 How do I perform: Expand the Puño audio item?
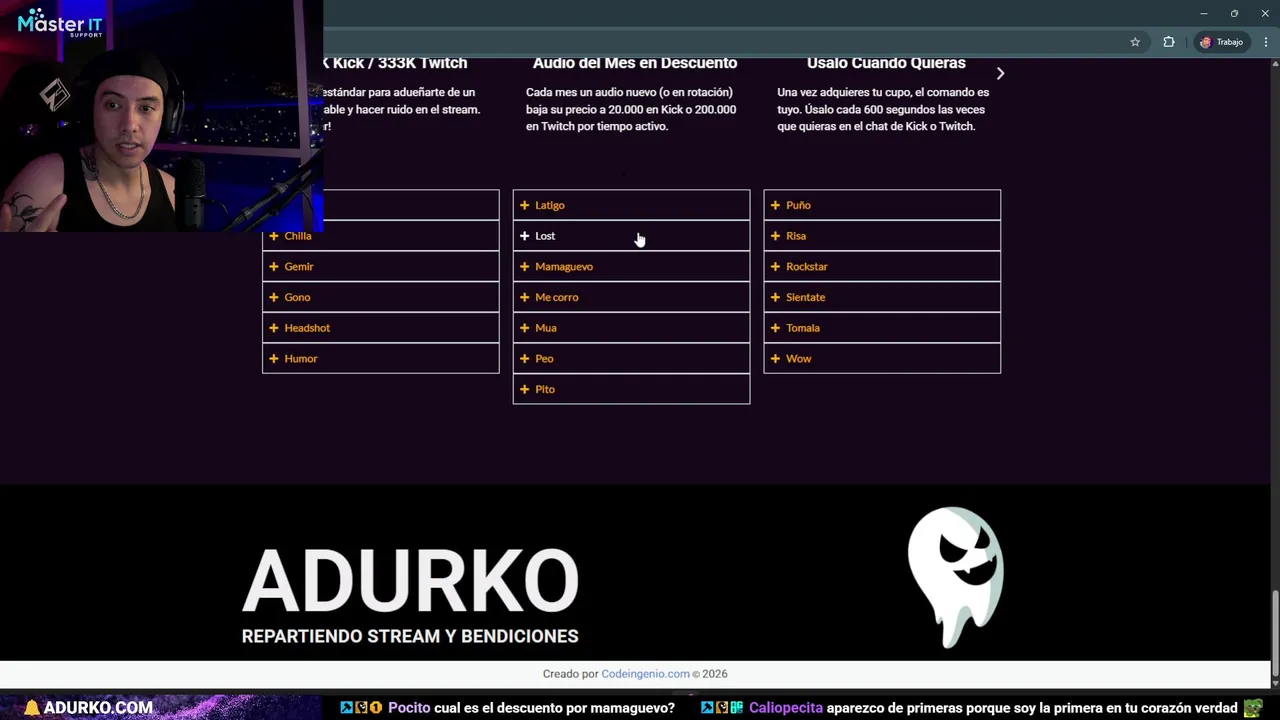coord(882,205)
